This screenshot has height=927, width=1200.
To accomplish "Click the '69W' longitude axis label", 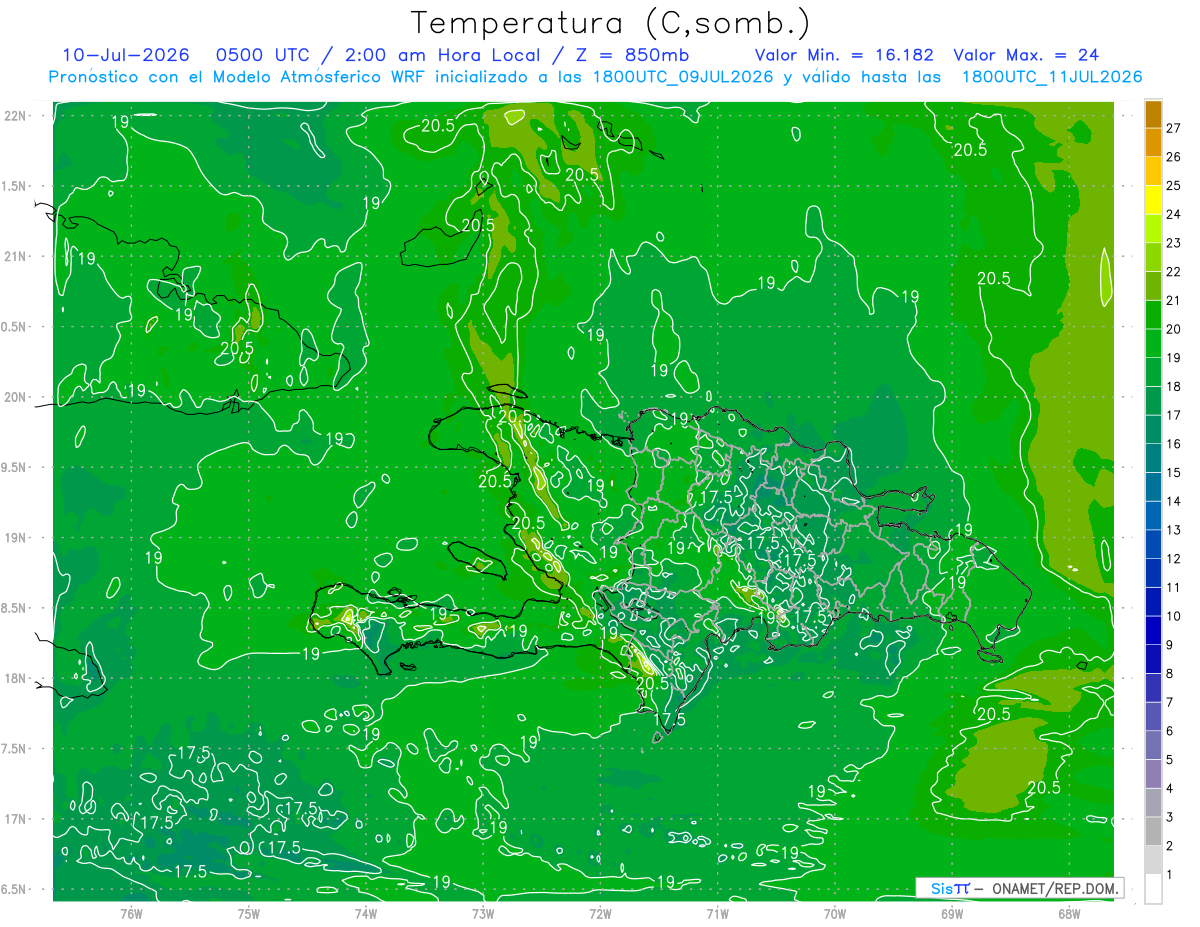I will (x=951, y=914).
